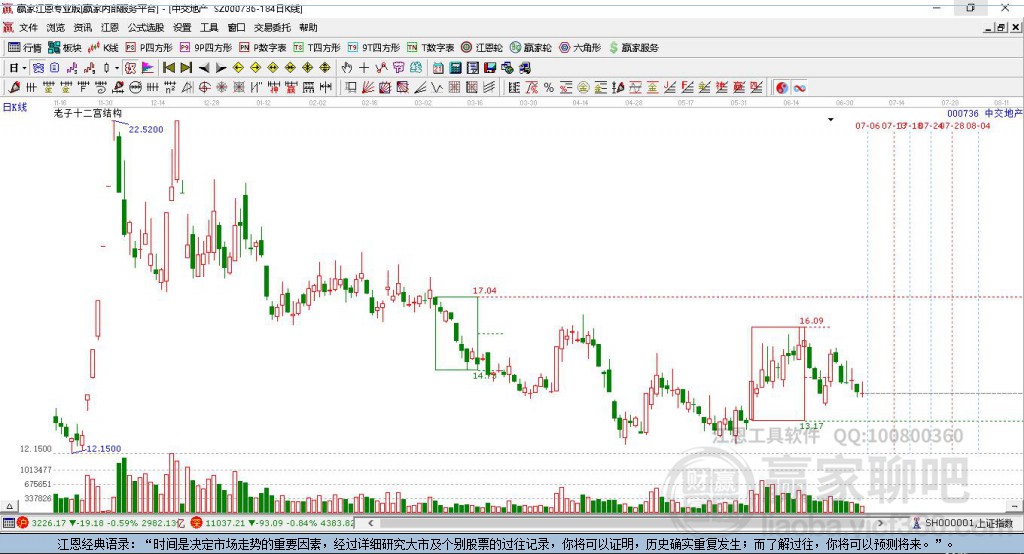The height and width of the screenshot is (554, 1024).
Task: Open 9P四方形 tool
Action: click(206, 48)
